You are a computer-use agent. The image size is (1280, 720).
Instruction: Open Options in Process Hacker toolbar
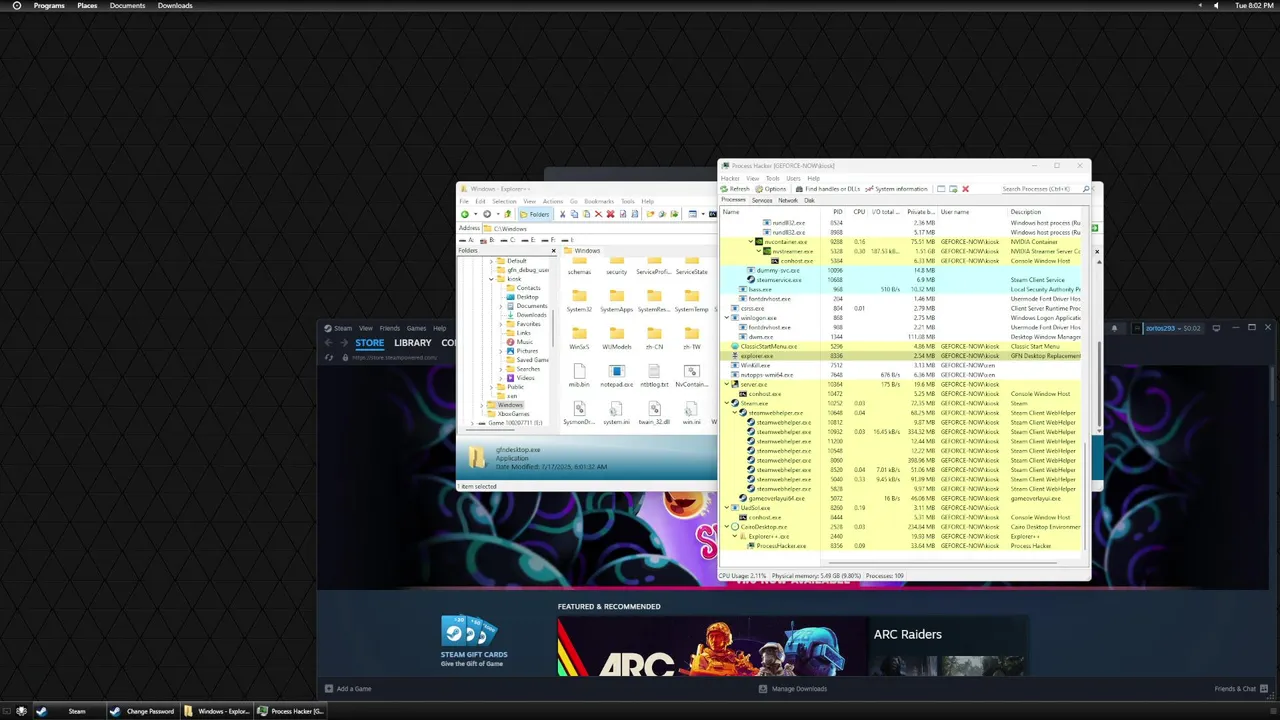point(771,189)
